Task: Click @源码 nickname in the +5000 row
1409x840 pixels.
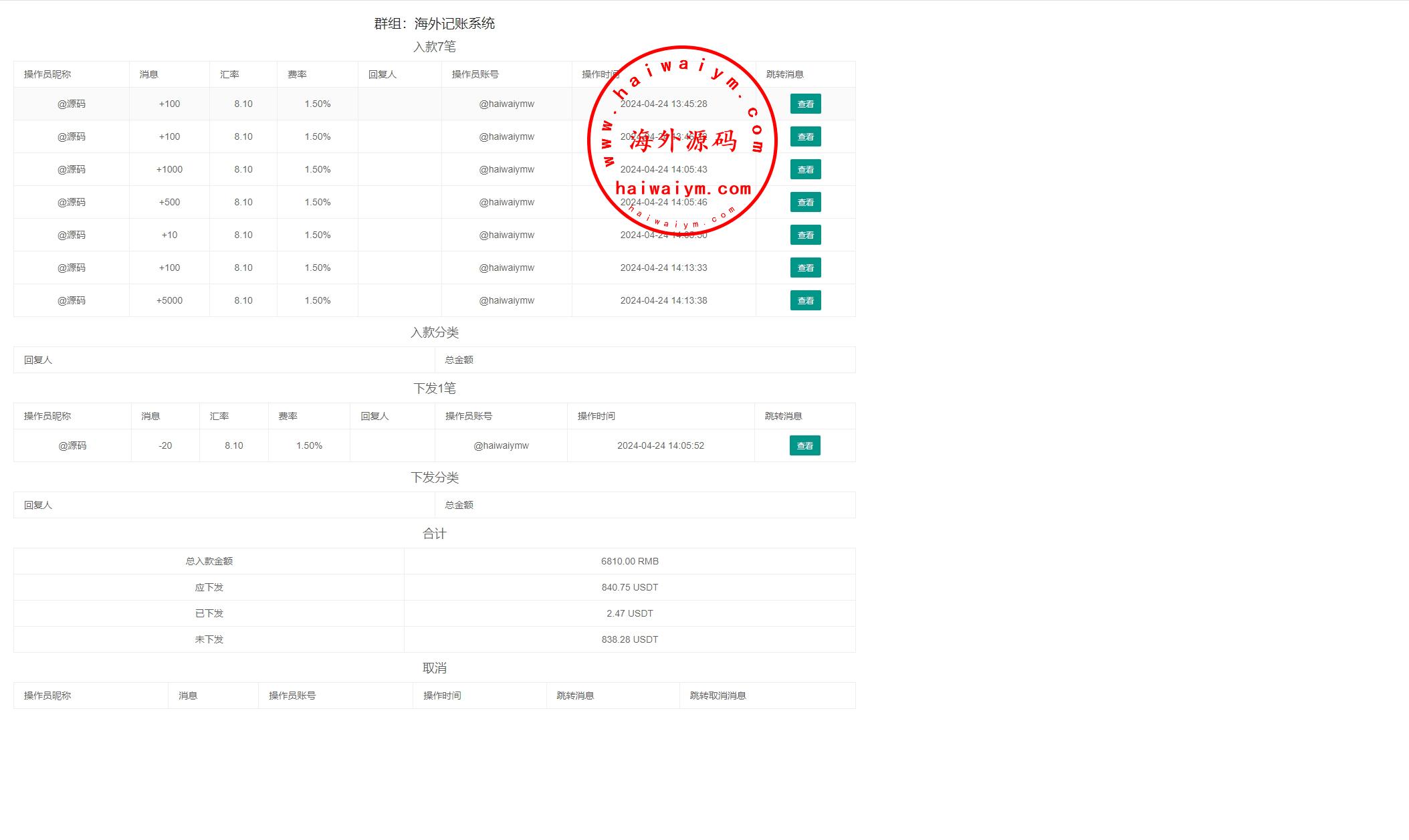Action: [72, 300]
